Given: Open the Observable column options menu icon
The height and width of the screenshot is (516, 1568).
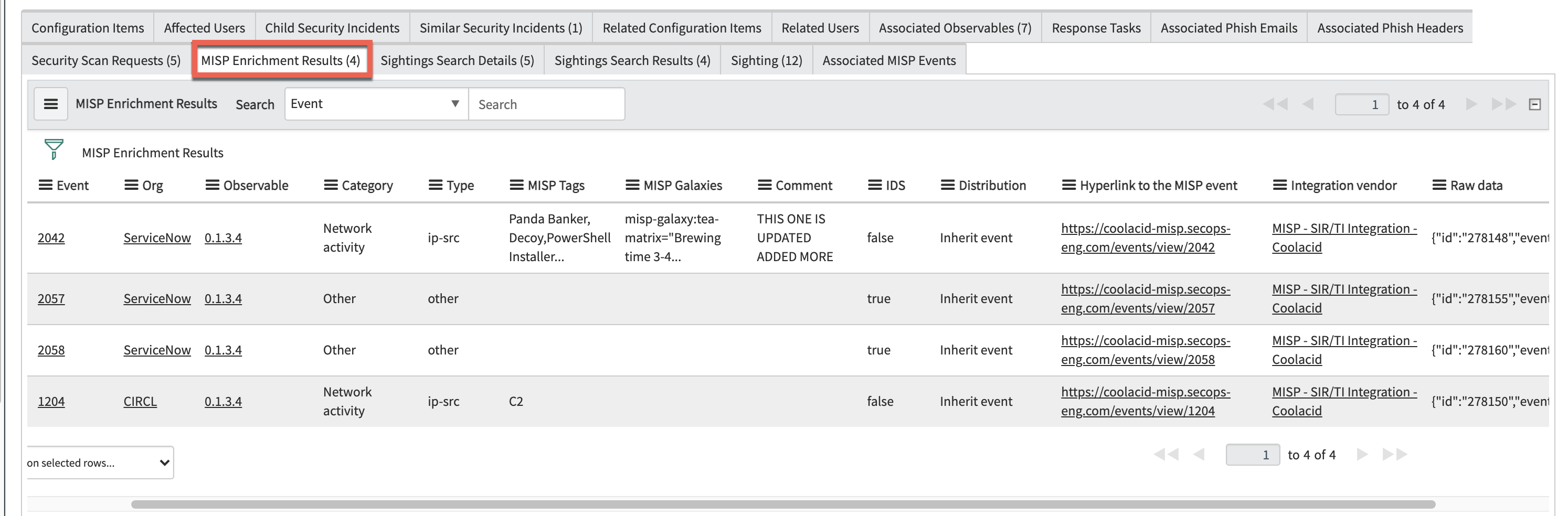Looking at the screenshot, I should 213,185.
